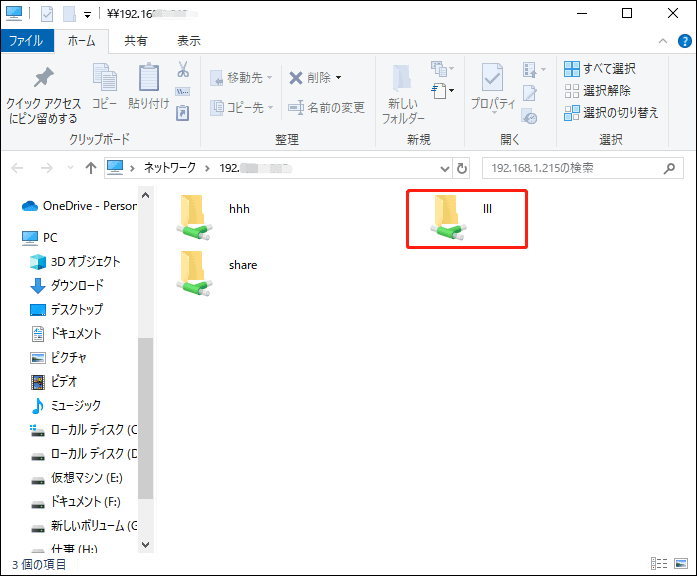This screenshot has height=576, width=697.
Task: Open 3D オブジェクト in navigation pane
Action: click(x=75, y=261)
